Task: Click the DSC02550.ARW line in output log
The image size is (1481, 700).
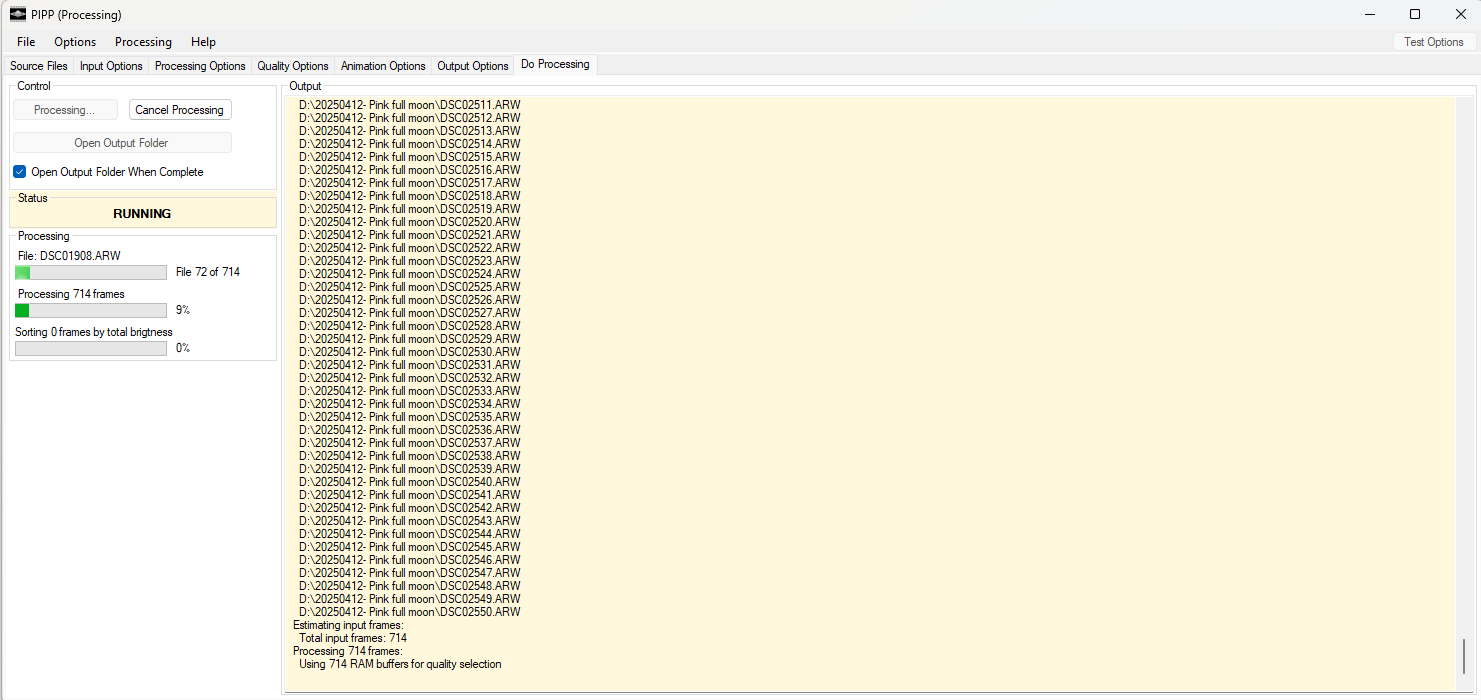Action: tap(409, 612)
